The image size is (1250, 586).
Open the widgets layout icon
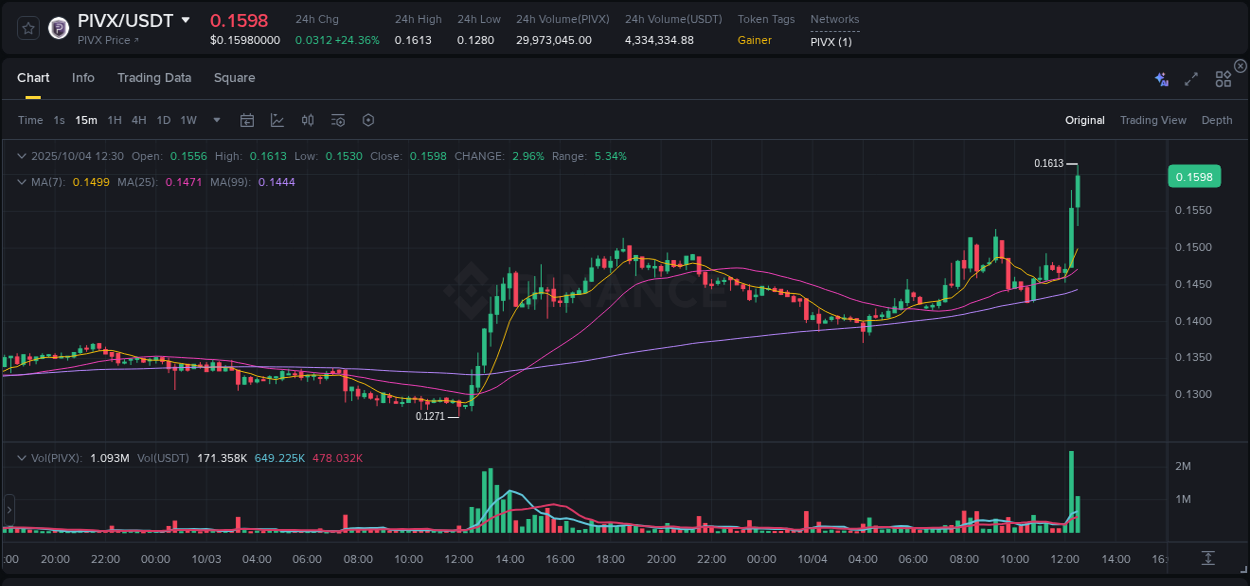click(1223, 78)
